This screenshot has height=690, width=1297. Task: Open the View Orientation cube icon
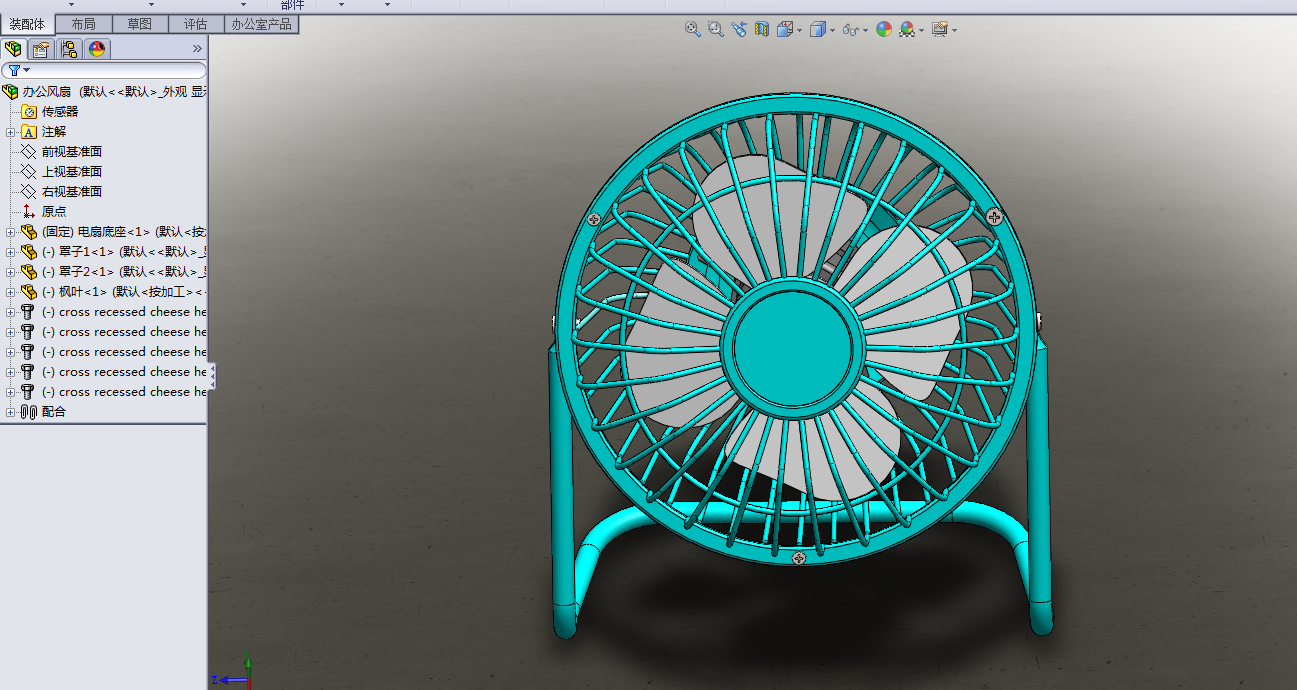[785, 30]
